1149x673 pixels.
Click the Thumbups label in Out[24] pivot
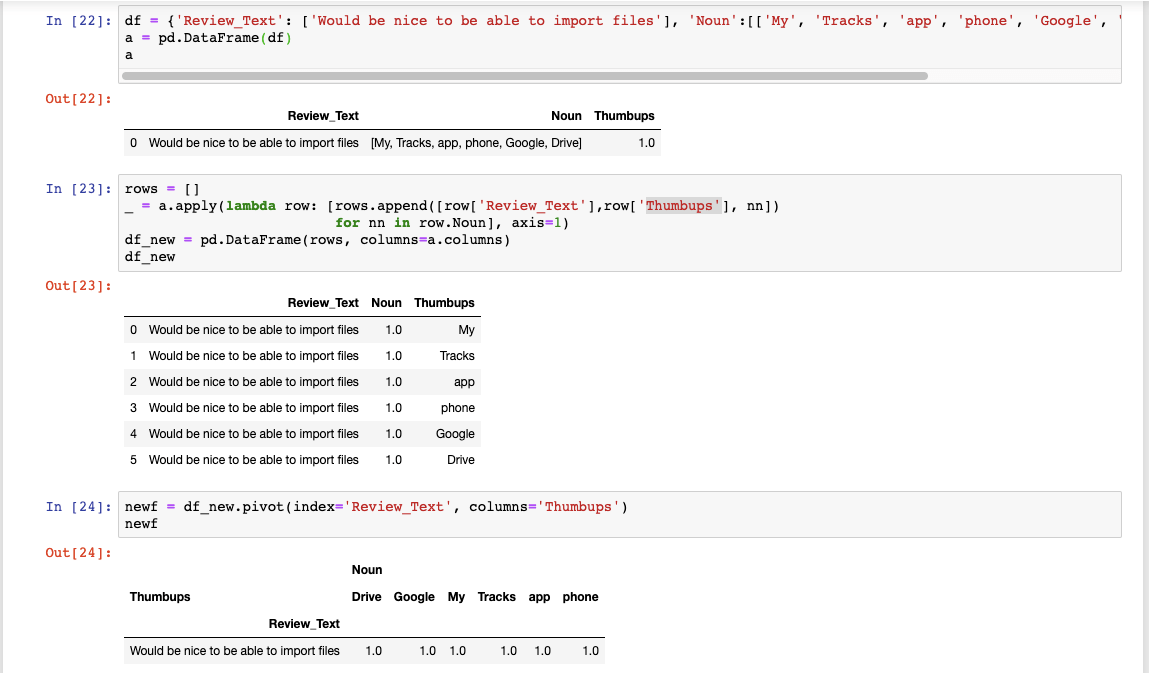(x=160, y=597)
